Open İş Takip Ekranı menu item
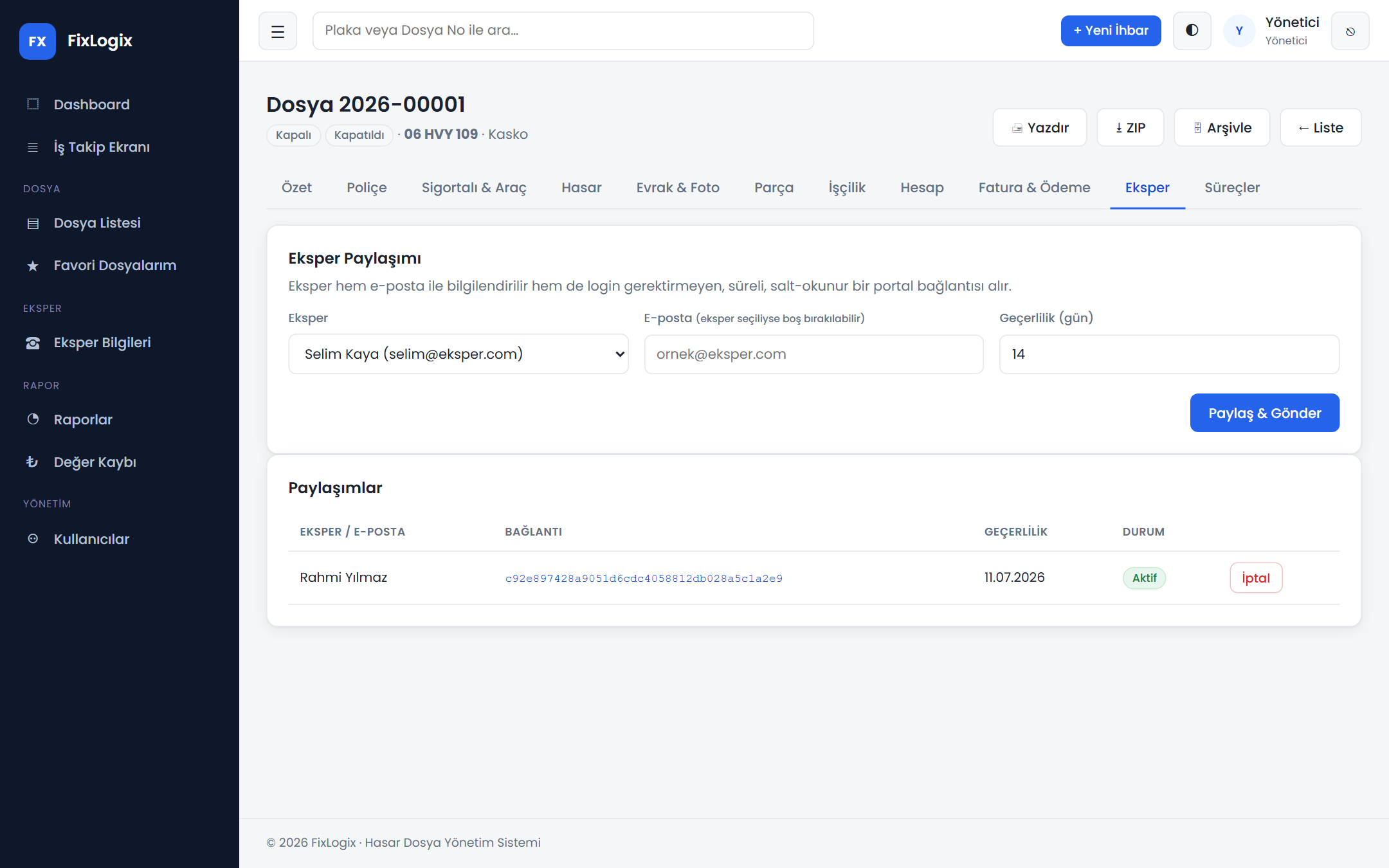This screenshot has width=1389, height=868. [x=120, y=147]
